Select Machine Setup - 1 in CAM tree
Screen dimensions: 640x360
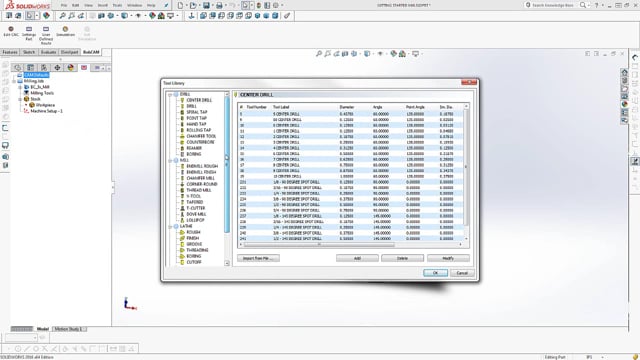[x=47, y=111]
